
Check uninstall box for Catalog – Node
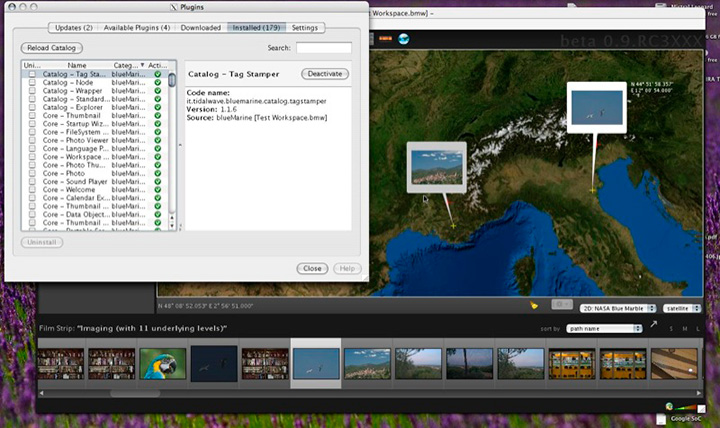[x=32, y=83]
